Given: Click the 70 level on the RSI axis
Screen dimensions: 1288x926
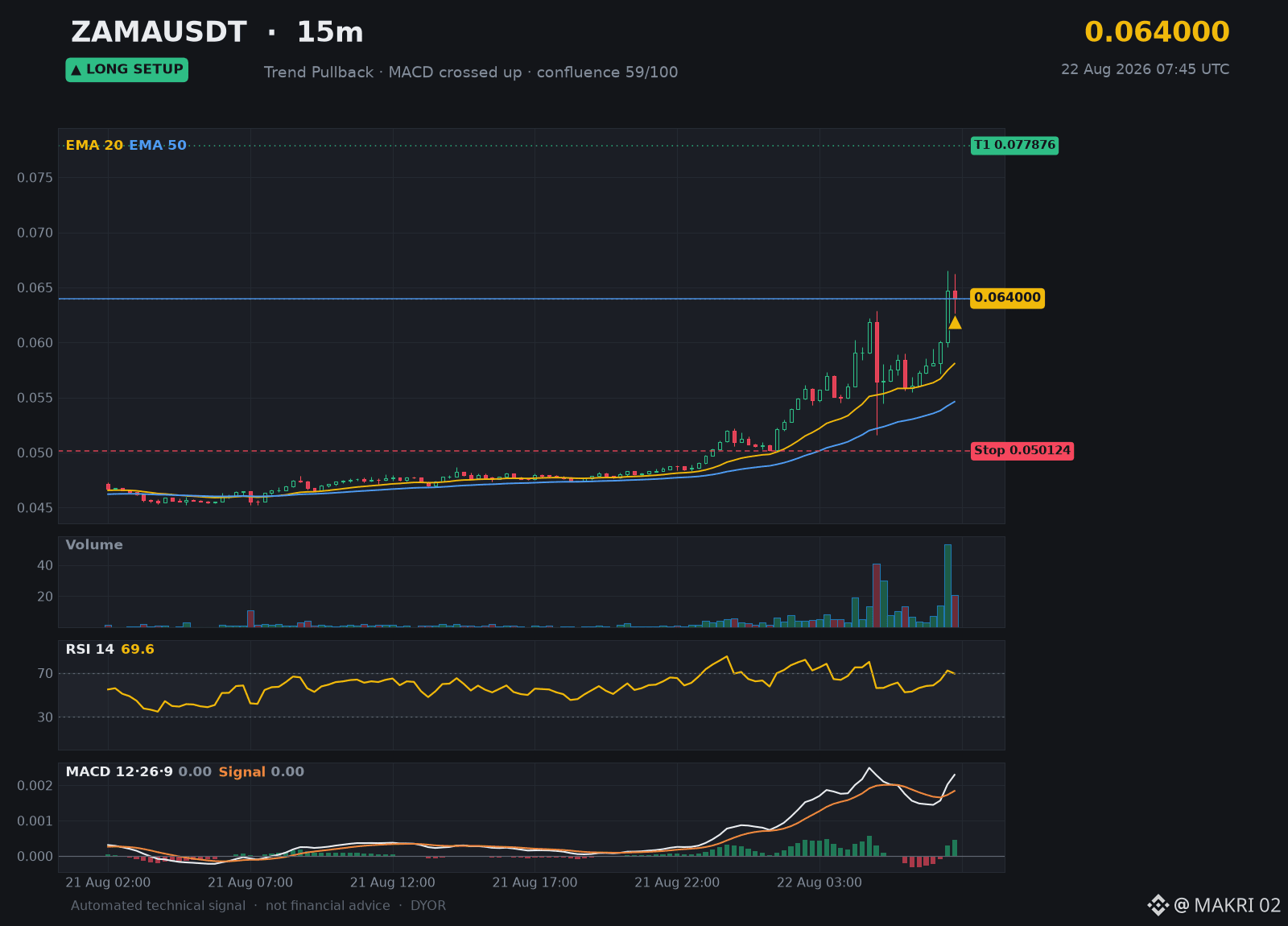Looking at the screenshot, I should pyautogui.click(x=45, y=674).
